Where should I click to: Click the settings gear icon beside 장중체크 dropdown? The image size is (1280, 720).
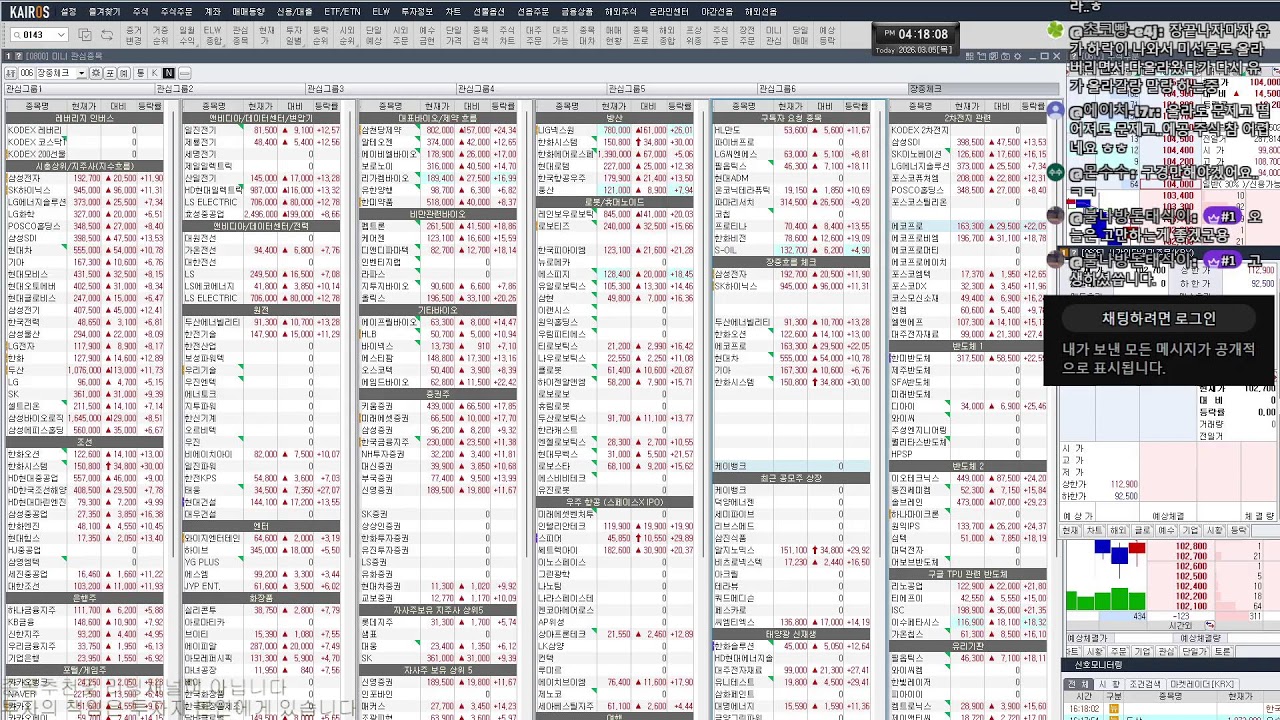coord(95,73)
